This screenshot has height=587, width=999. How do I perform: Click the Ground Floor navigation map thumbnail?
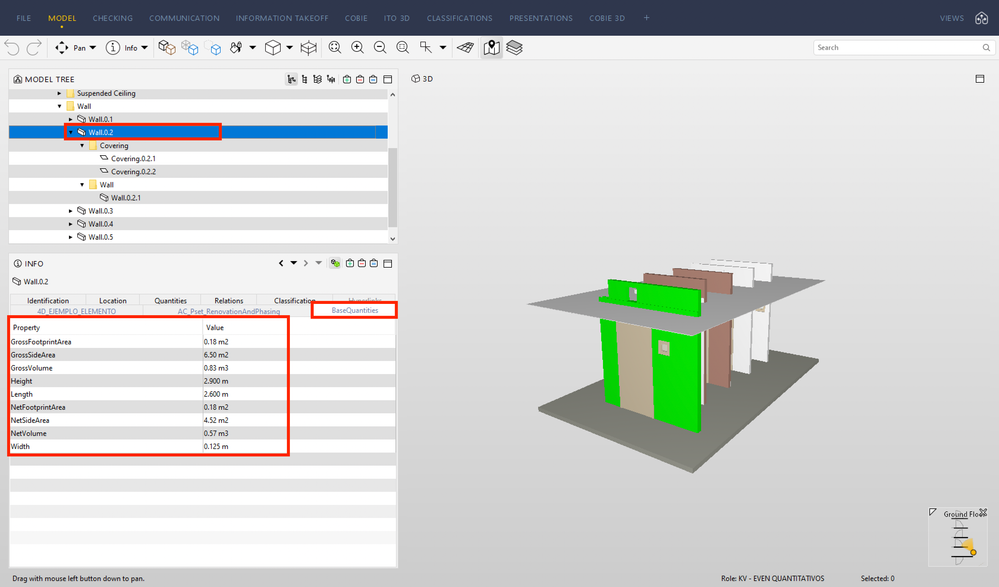click(x=960, y=540)
